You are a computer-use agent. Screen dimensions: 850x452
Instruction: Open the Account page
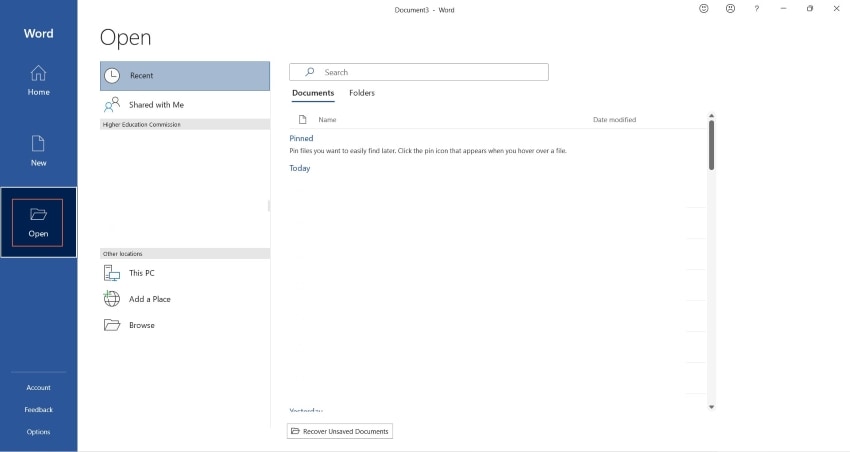tap(38, 388)
